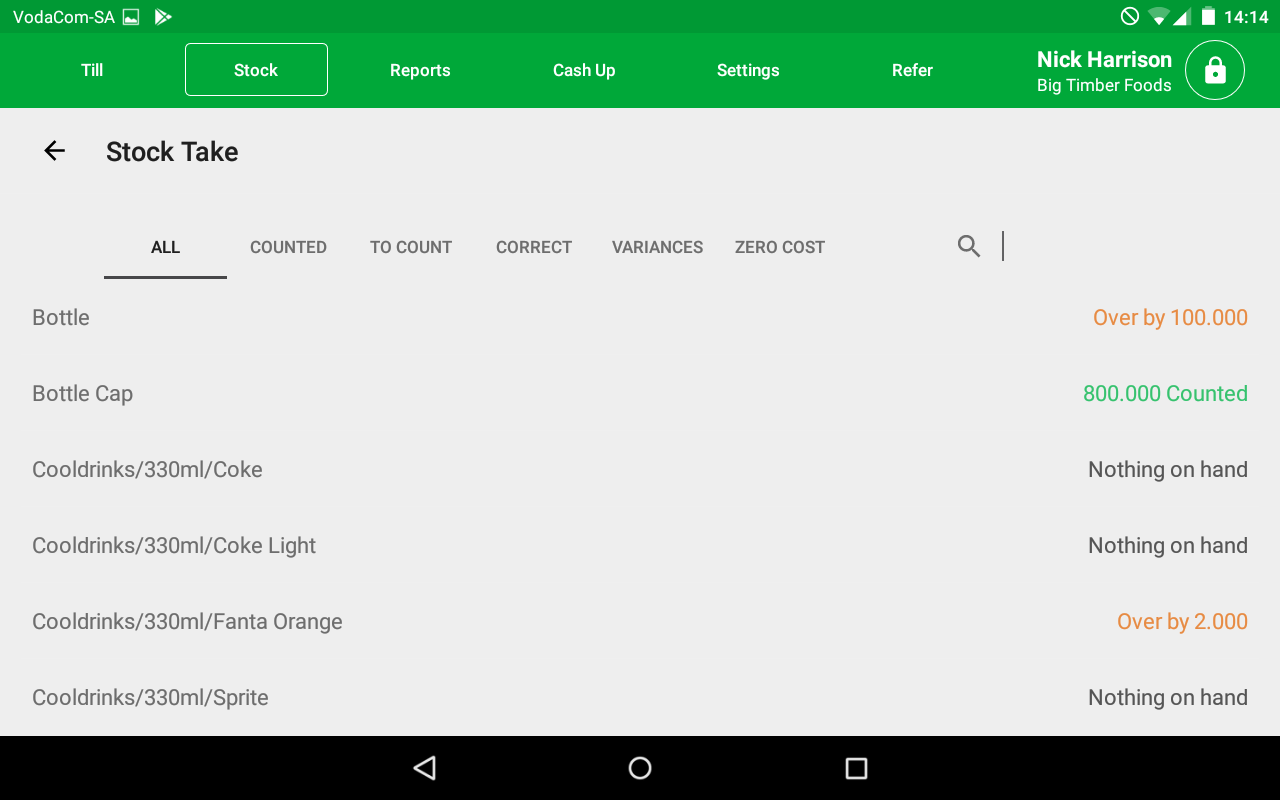Tap the mobile signal strength icon

coord(1182,17)
